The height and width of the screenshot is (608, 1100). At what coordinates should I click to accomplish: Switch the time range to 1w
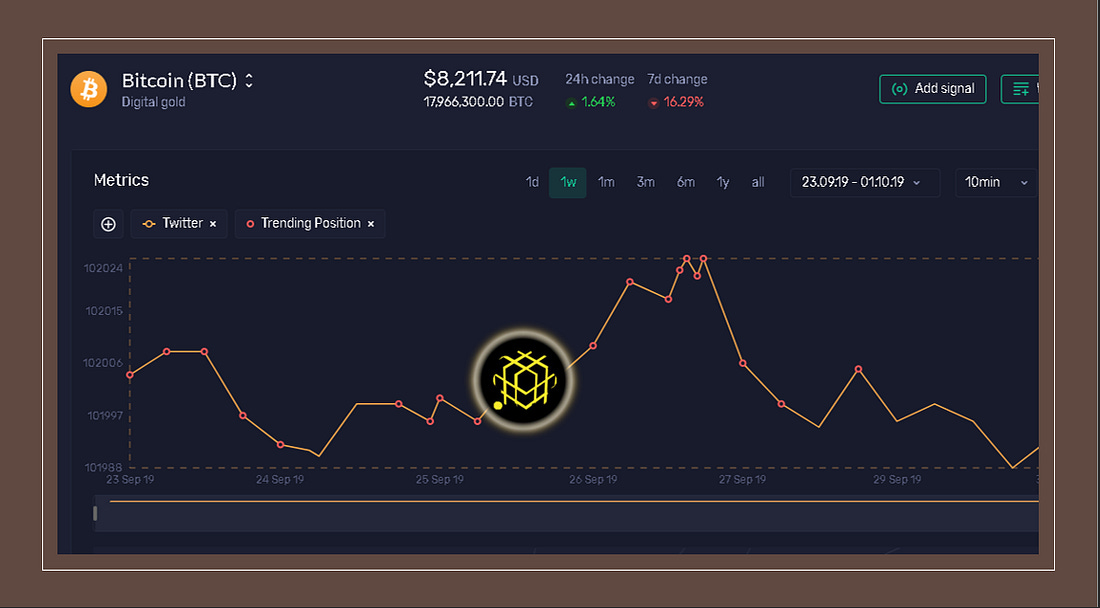point(568,182)
